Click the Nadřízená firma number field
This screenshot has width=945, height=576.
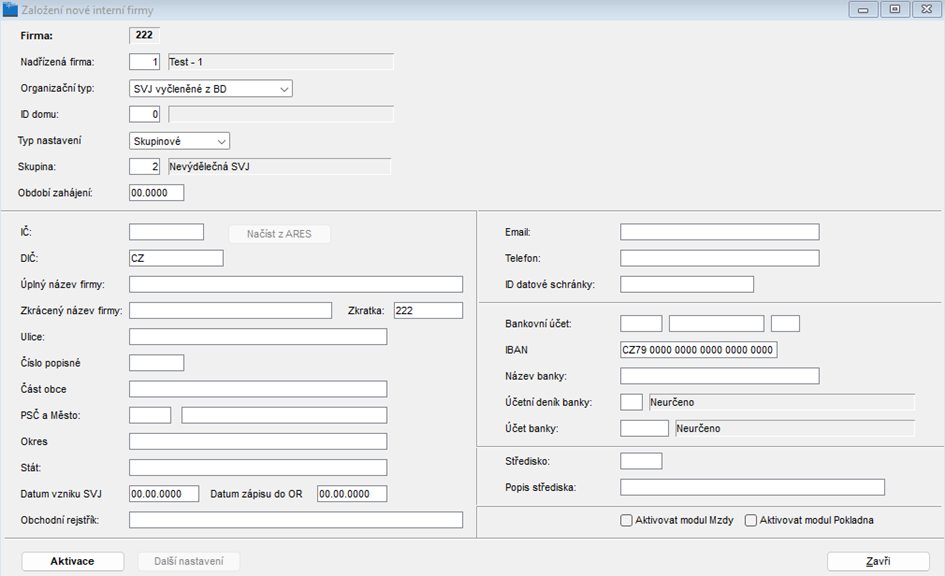click(145, 62)
